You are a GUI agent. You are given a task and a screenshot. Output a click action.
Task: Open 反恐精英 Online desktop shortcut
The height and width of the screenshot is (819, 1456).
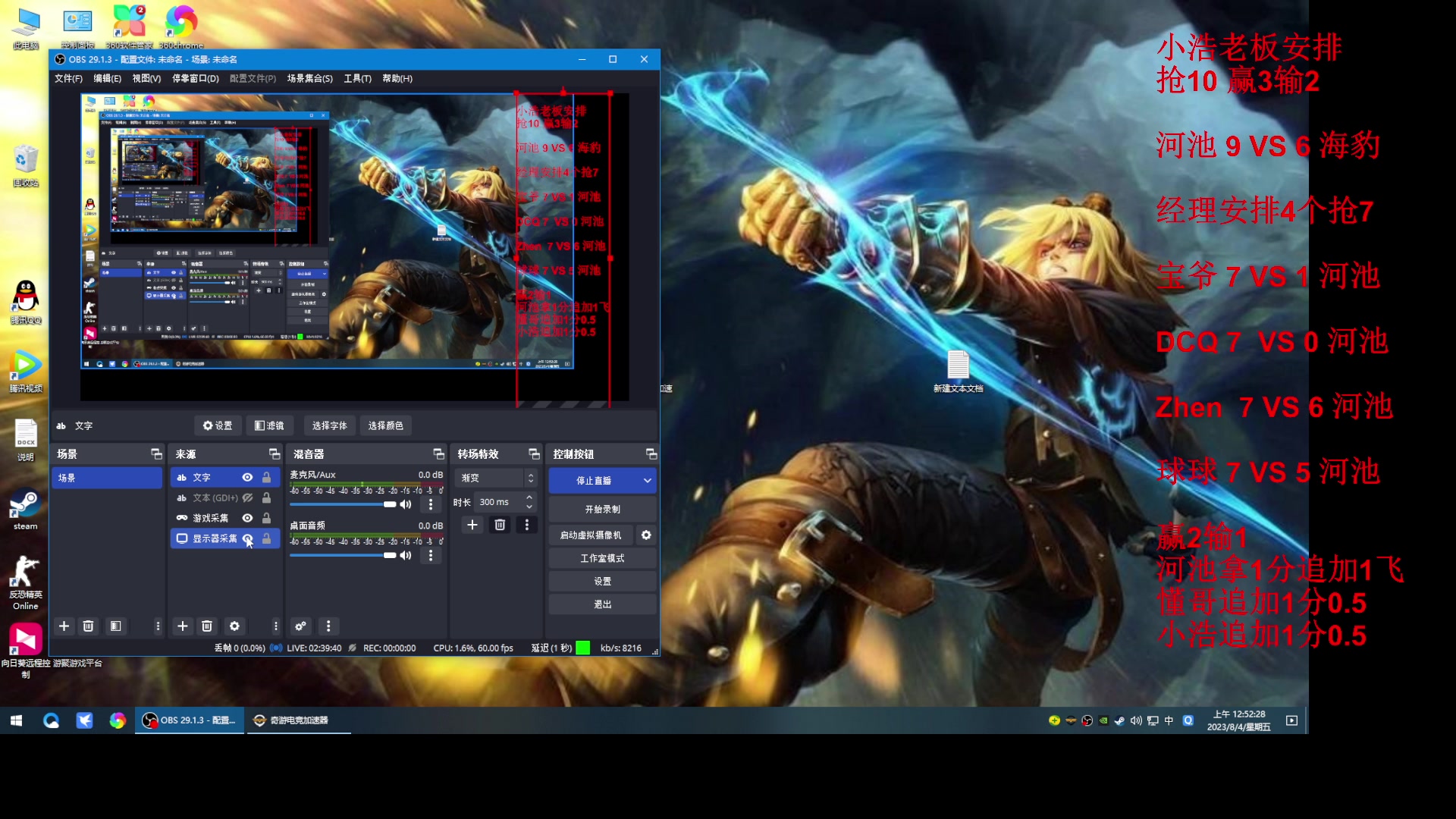click(x=25, y=582)
